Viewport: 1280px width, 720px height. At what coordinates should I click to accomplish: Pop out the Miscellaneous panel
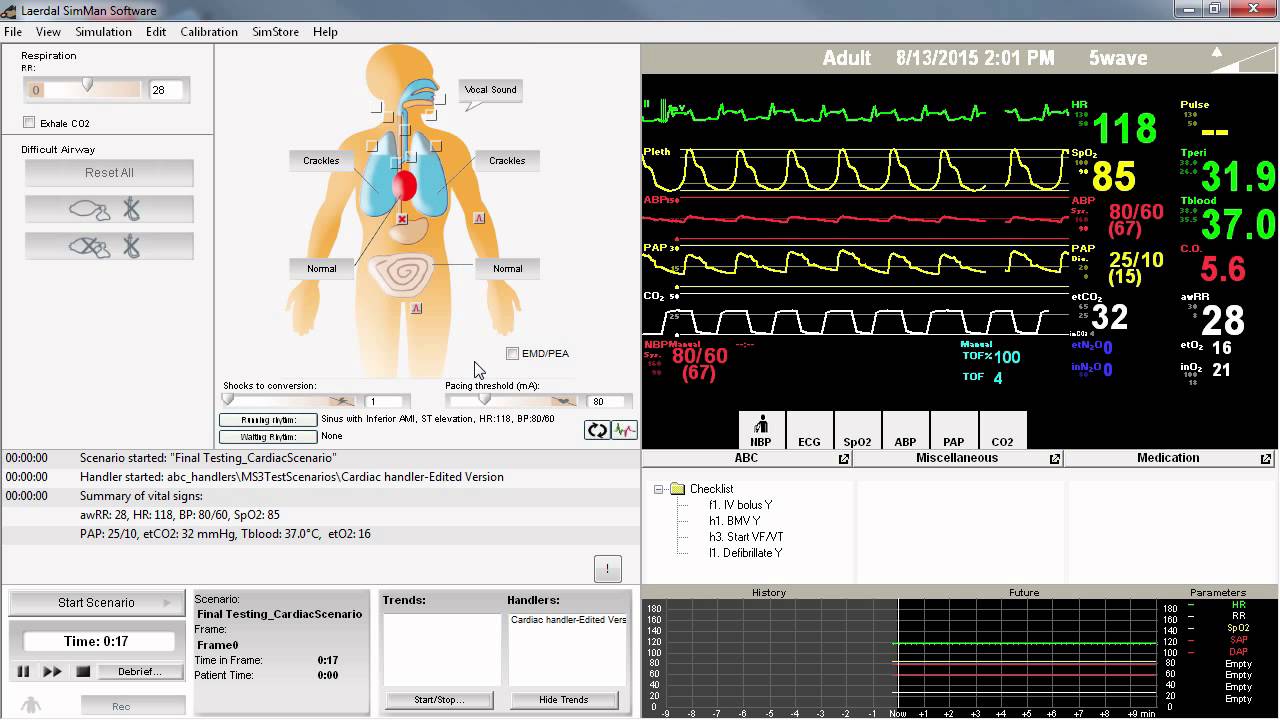pyautogui.click(x=1055, y=459)
